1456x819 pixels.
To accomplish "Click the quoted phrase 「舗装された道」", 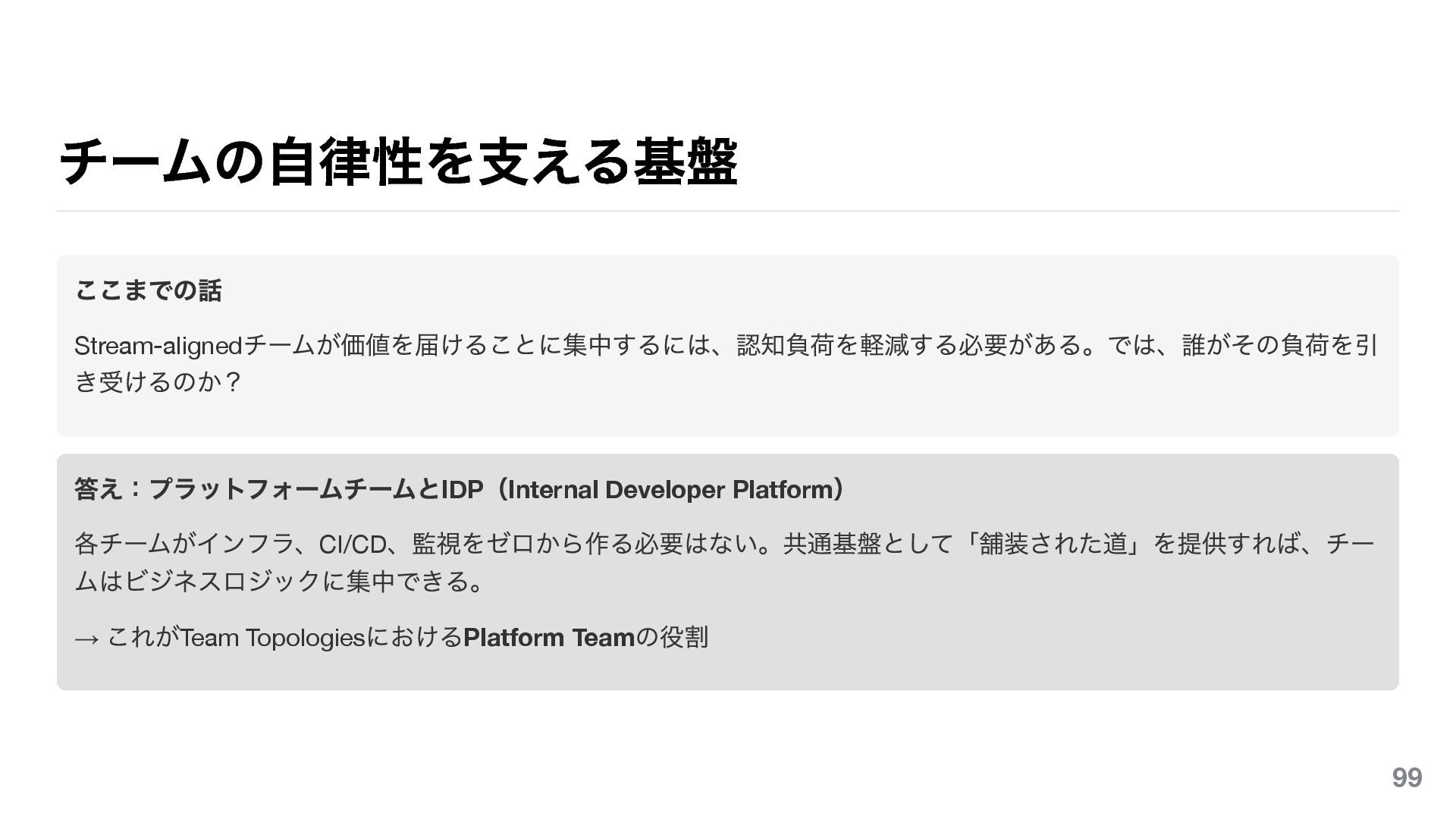I will point(1053,544).
